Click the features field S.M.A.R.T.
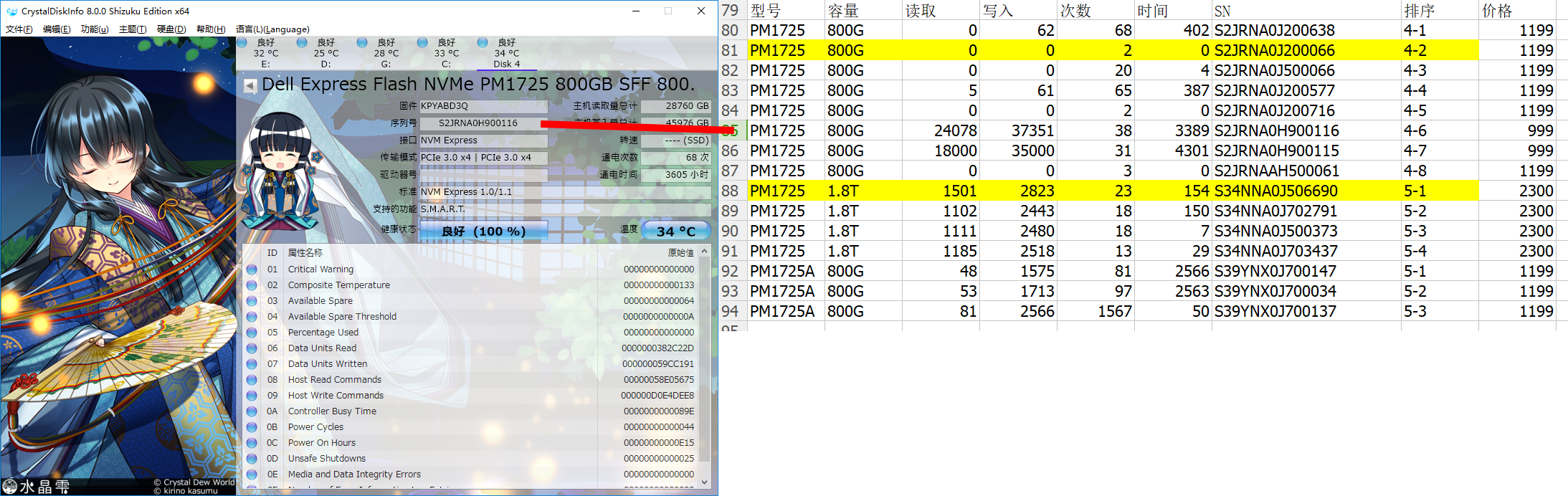1568x496 pixels. point(566,209)
